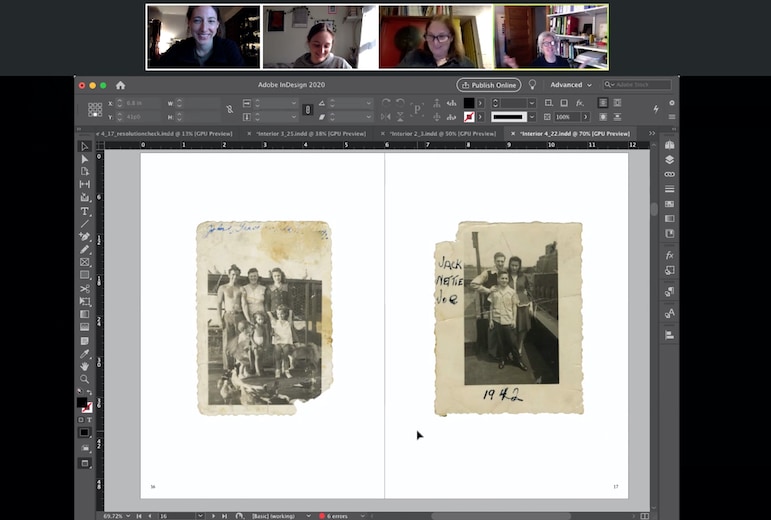Select the Page tool
Viewport: 771px width, 520px height.
84,172
